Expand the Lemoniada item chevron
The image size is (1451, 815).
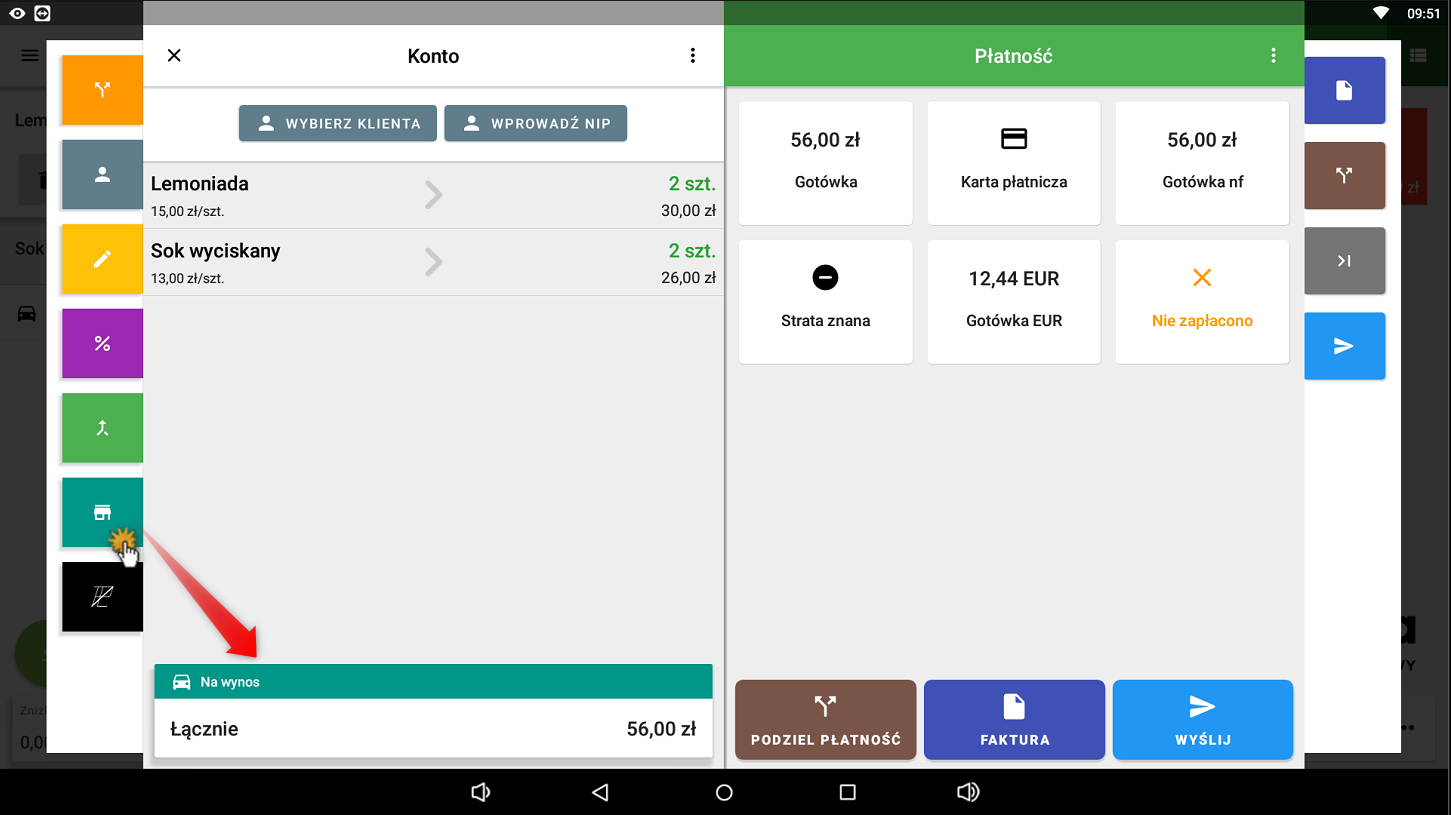[433, 195]
